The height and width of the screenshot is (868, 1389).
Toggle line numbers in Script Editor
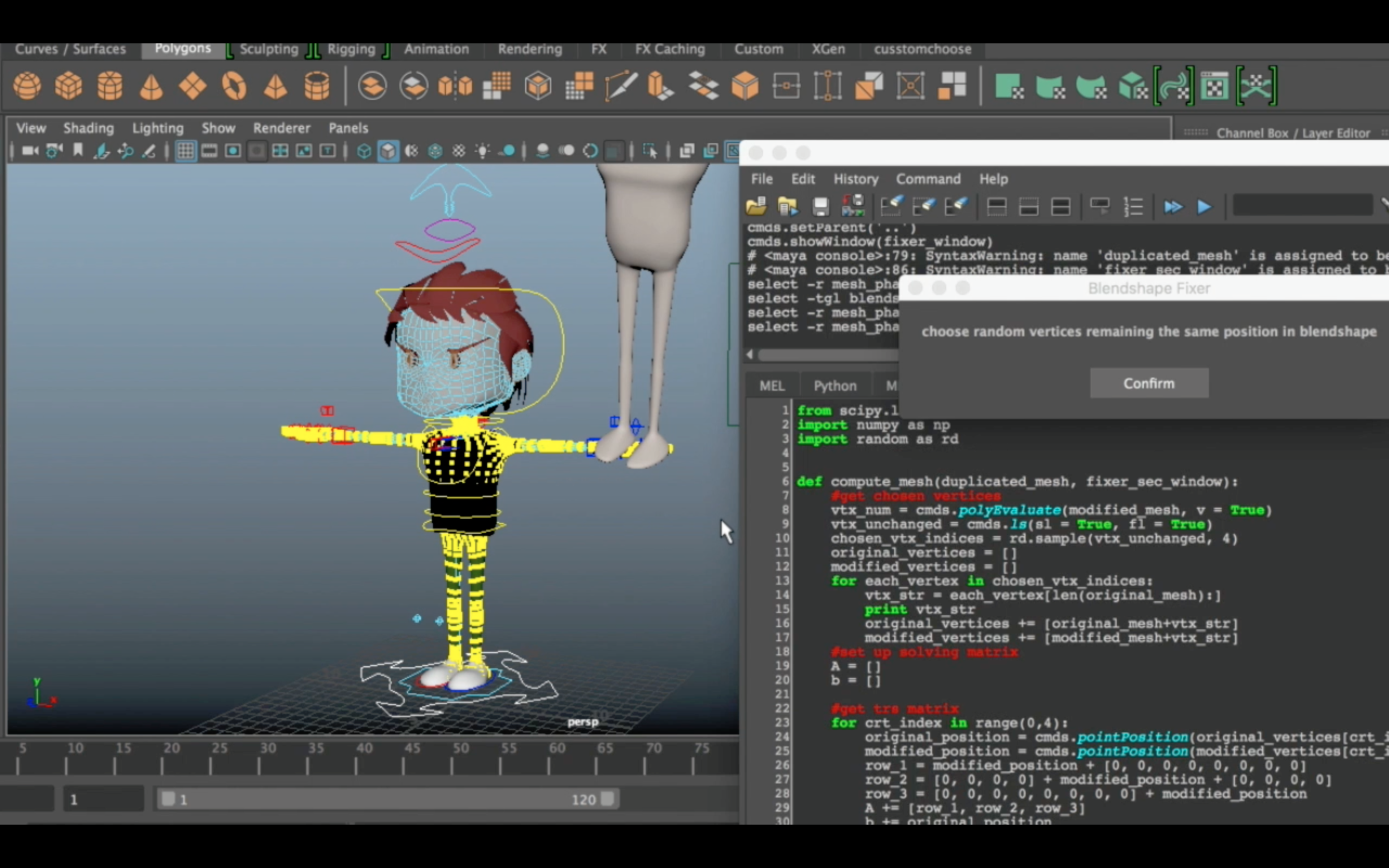pos(1133,206)
